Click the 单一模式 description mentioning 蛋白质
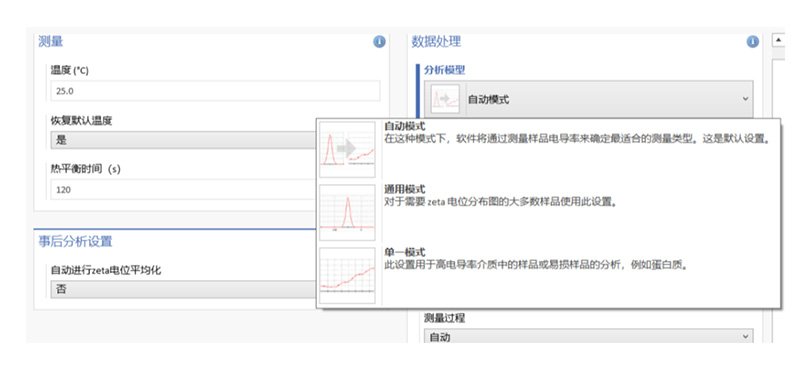The image size is (800, 375). tap(536, 265)
